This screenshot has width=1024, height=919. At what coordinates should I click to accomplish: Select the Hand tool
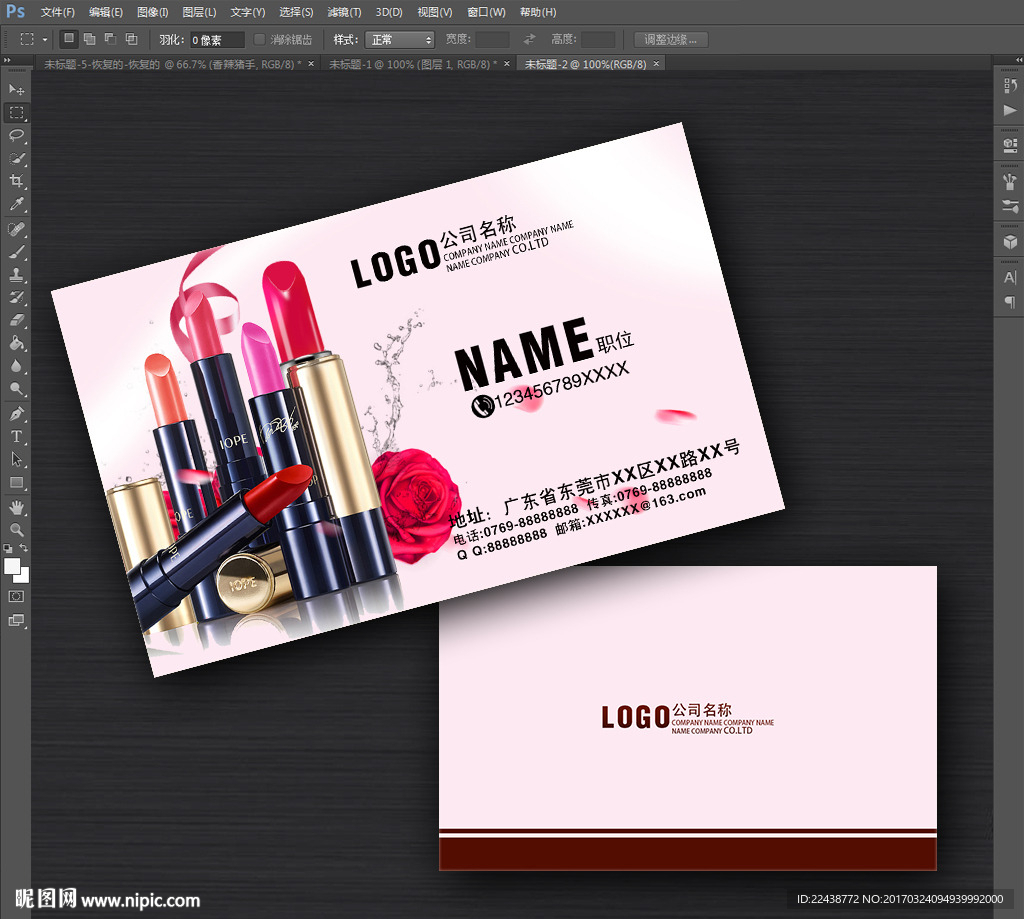[16, 507]
